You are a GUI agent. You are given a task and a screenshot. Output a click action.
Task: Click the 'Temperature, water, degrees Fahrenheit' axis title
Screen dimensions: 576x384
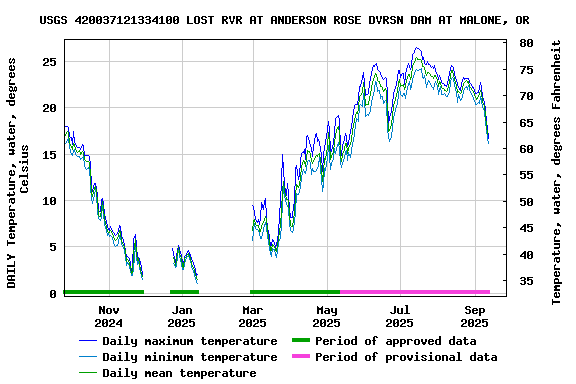coord(556,172)
